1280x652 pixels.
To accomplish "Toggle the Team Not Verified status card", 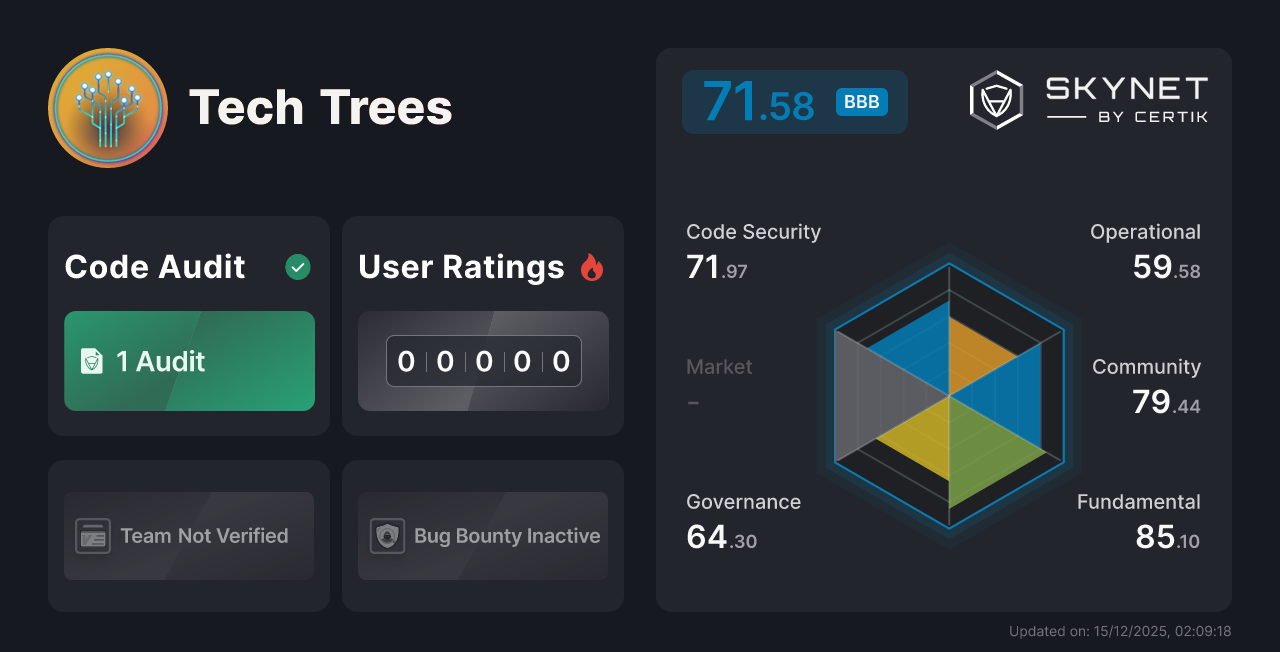I will [x=188, y=536].
